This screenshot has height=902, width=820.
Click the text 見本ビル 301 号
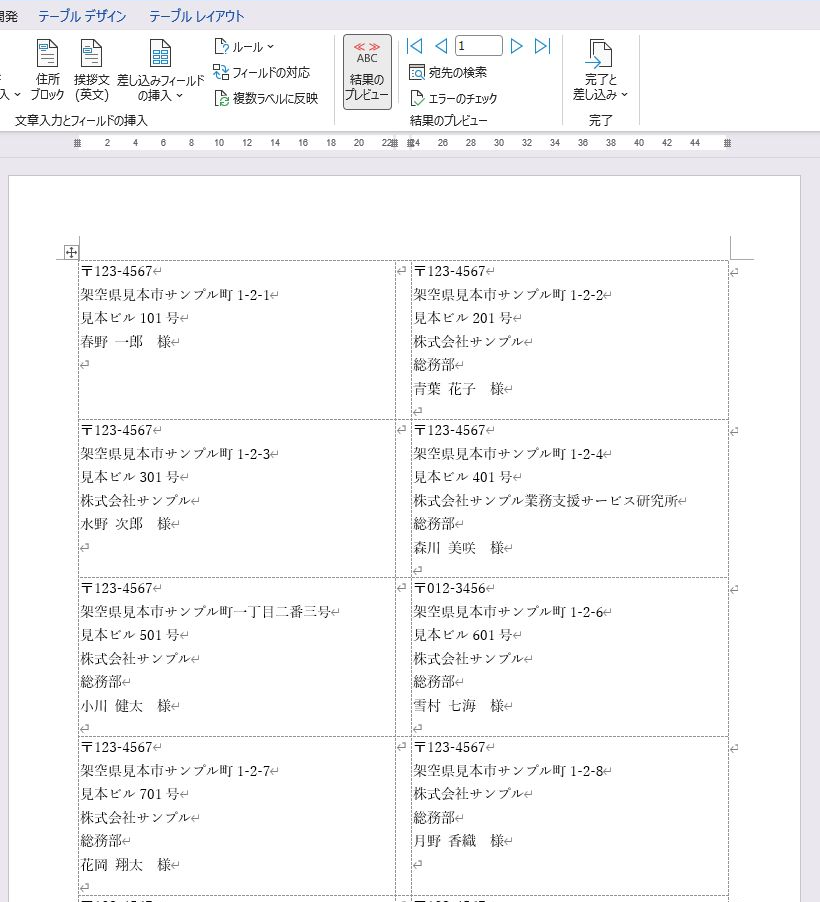(130, 477)
